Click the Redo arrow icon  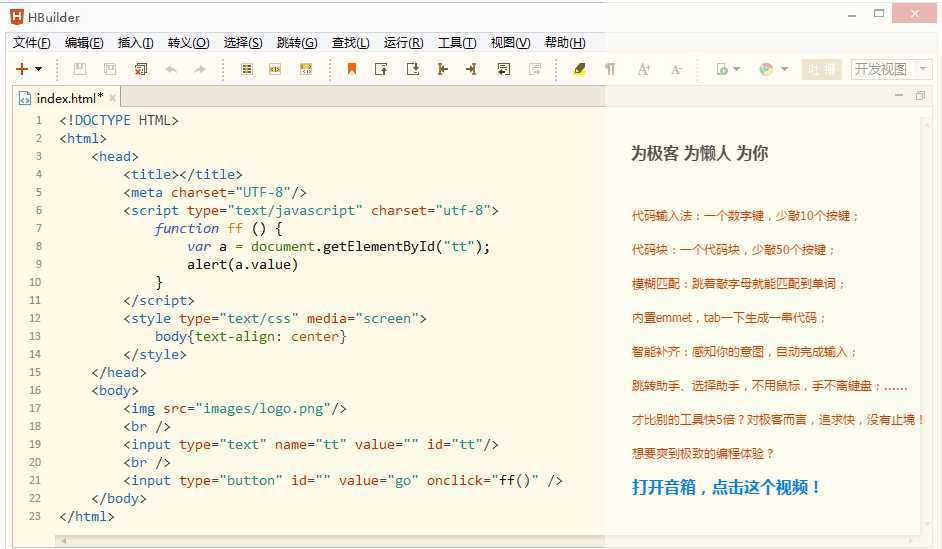pyautogui.click(x=199, y=70)
